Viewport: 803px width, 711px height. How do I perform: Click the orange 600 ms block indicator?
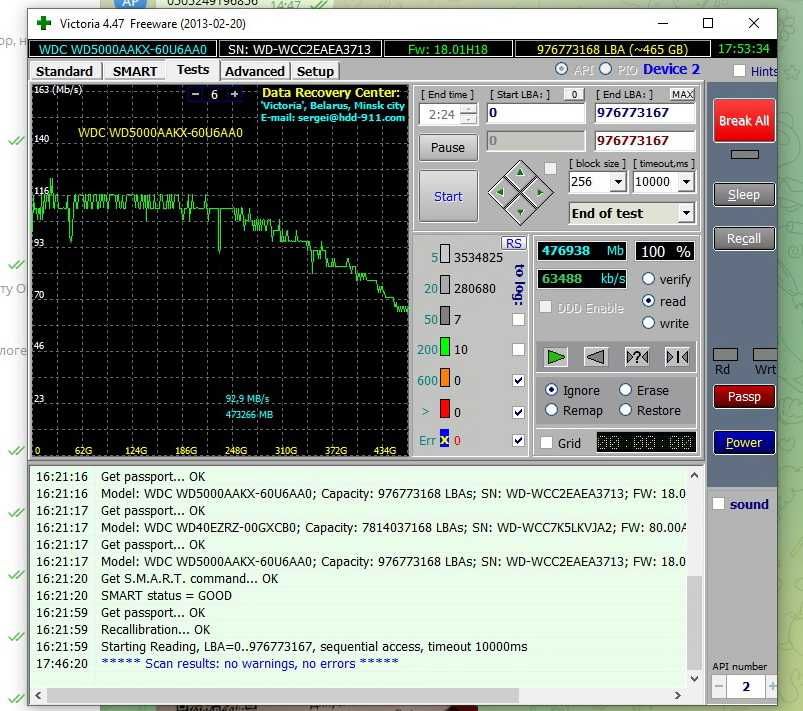[x=445, y=378]
